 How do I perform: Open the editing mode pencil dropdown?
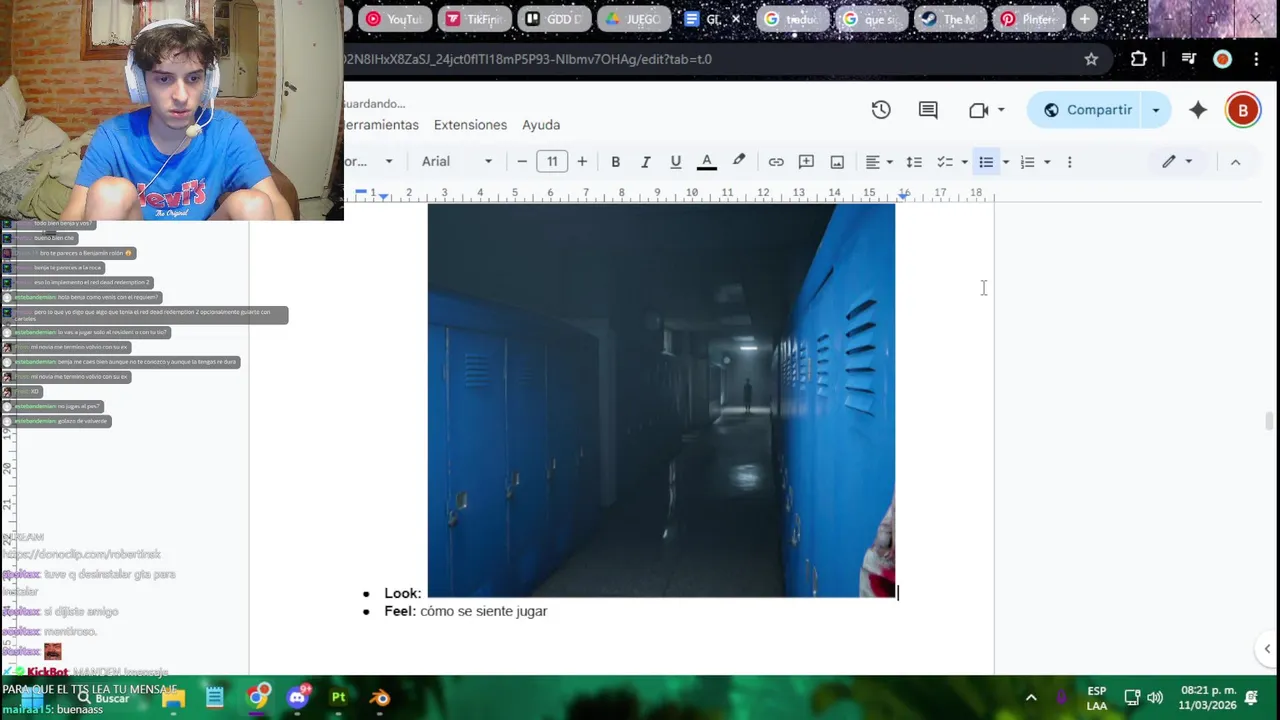click(1177, 162)
